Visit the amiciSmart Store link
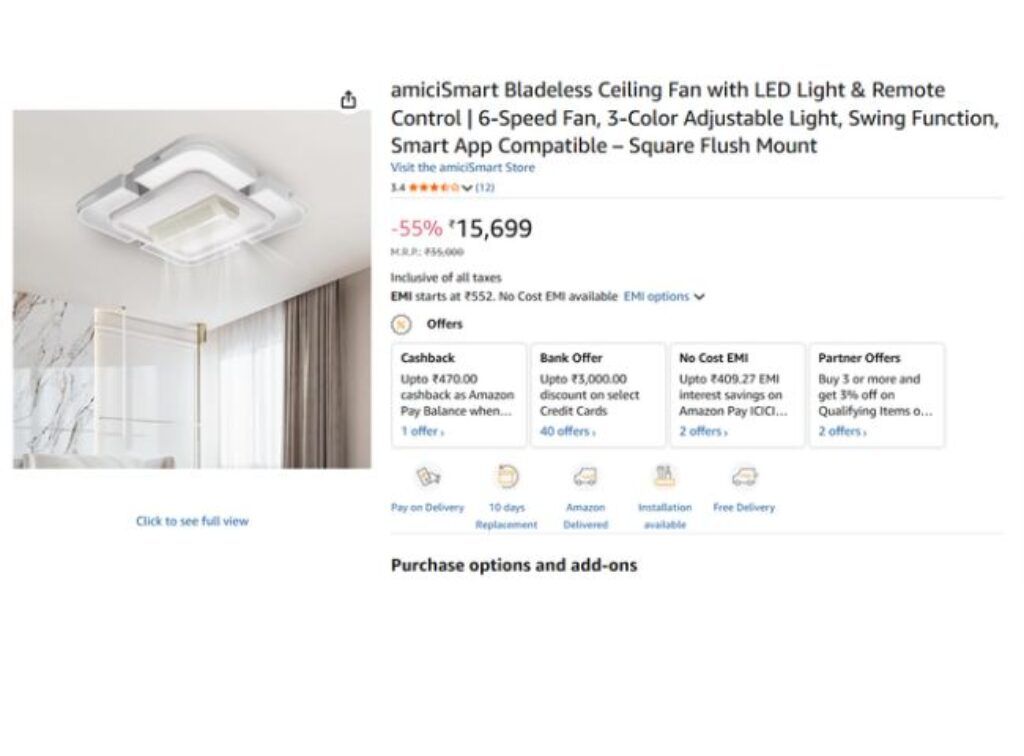The height and width of the screenshot is (756, 1024). coord(462,168)
